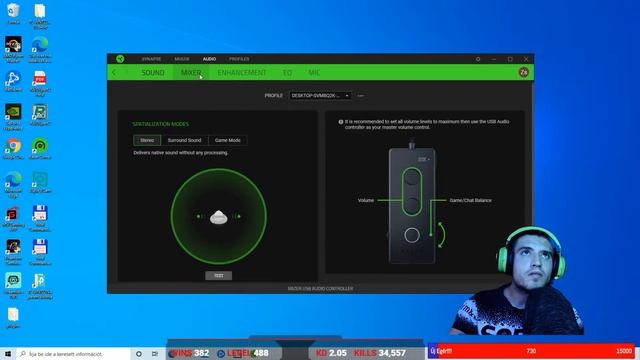Select Game Mode spatialization
Viewport: 640px width, 360px height.
pos(228,140)
